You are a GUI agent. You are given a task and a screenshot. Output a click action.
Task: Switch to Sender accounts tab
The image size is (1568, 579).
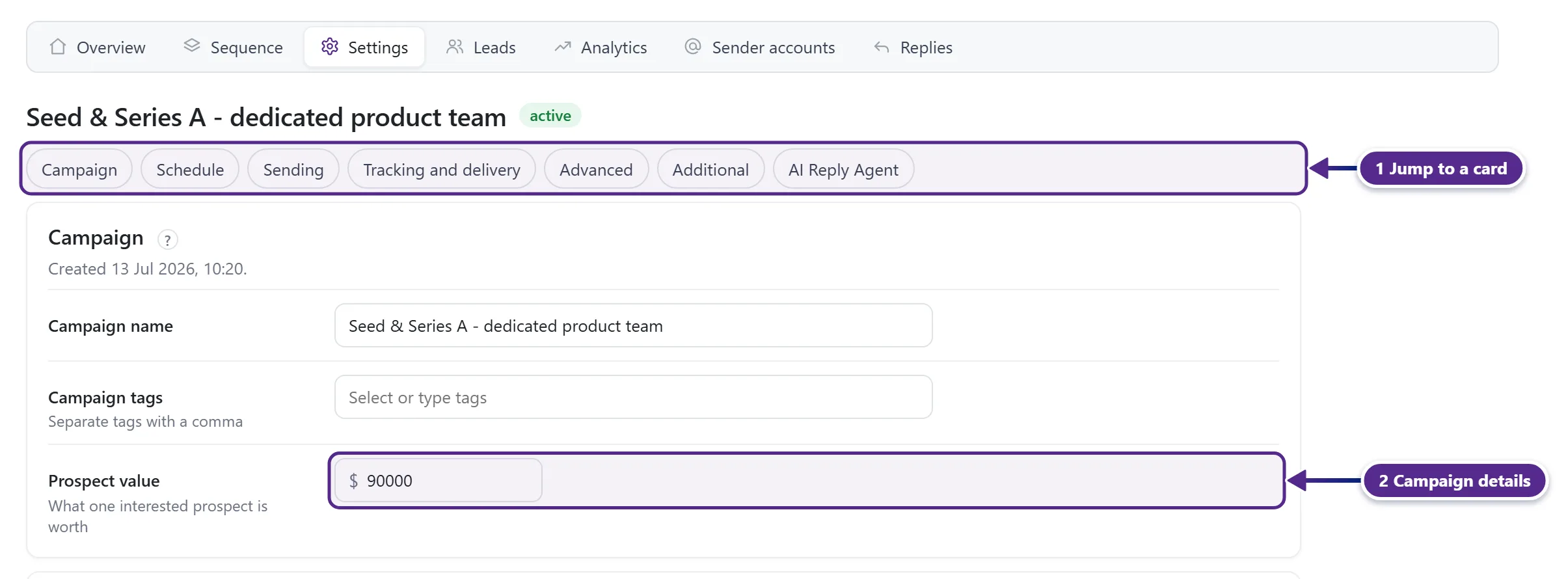tap(760, 47)
